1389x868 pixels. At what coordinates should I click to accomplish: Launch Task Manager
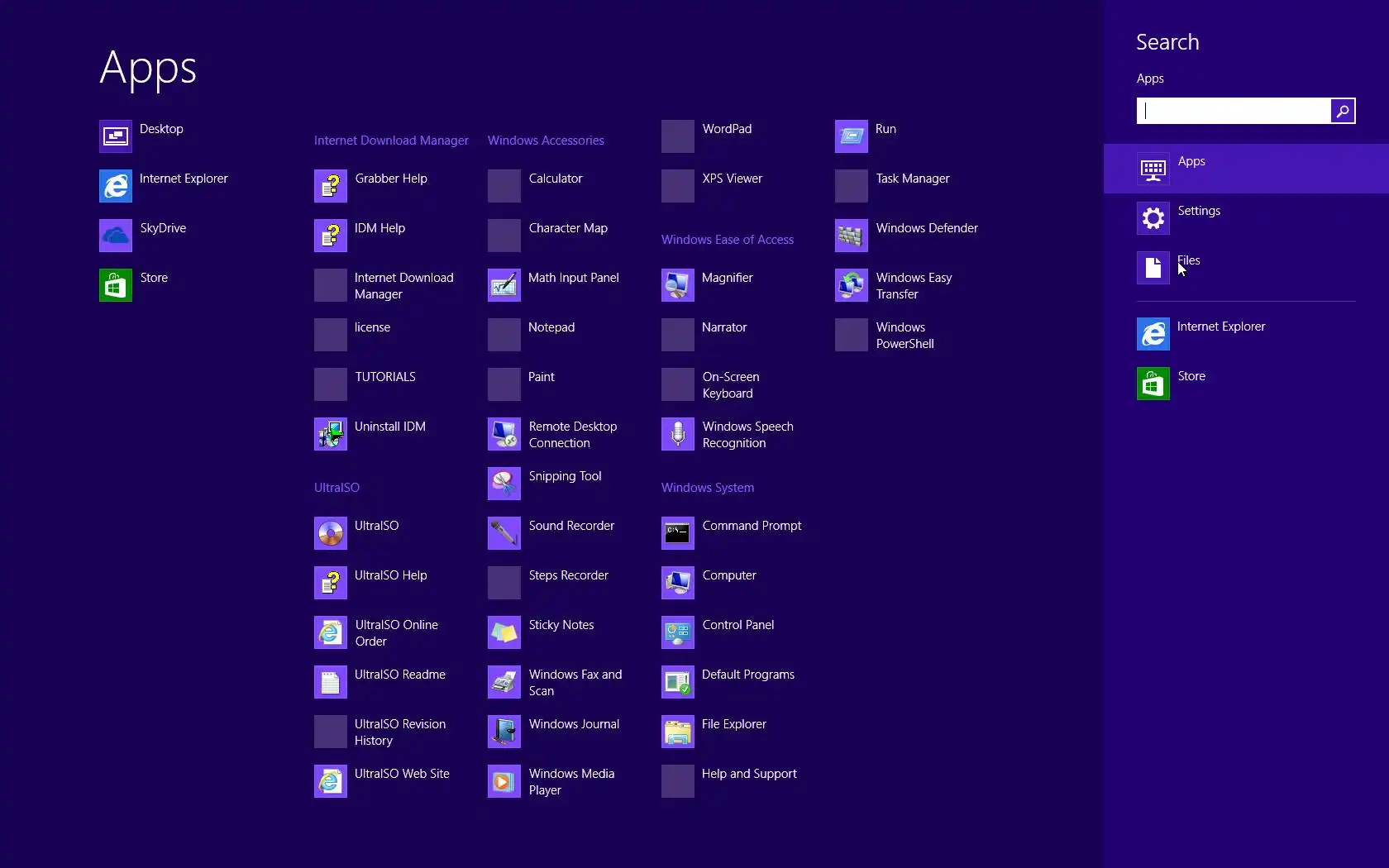tap(892, 186)
